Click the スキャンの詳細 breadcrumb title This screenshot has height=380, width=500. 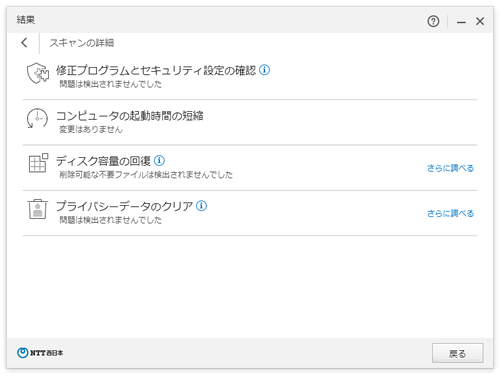[x=82, y=43]
